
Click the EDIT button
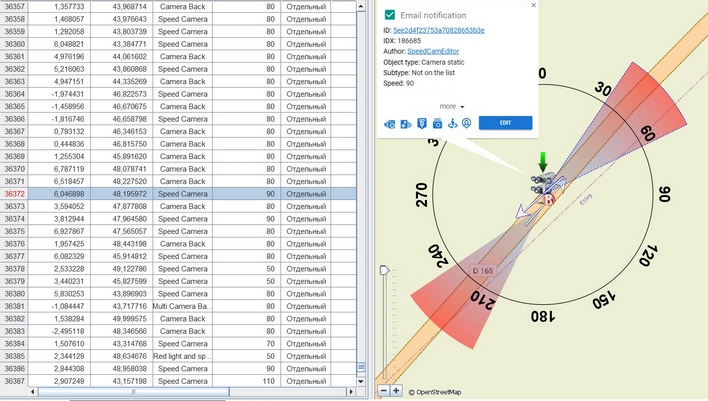click(x=505, y=123)
